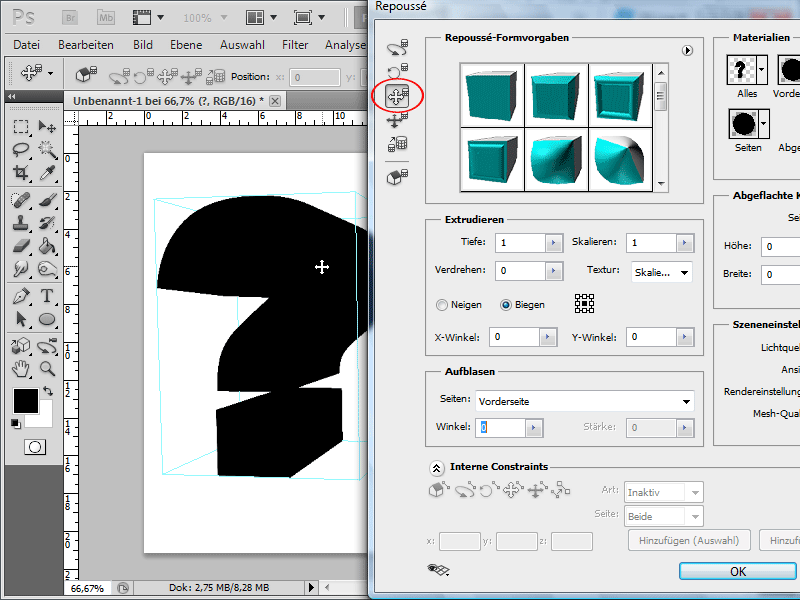The width and height of the screenshot is (800, 600).
Task: Select the Lasso tool
Action: (20, 150)
